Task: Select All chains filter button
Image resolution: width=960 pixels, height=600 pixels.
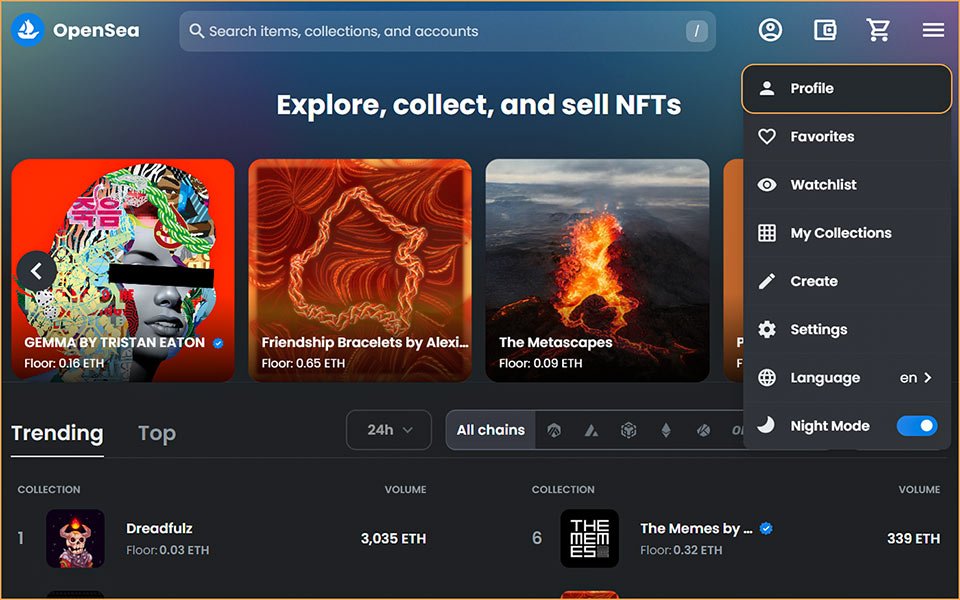Action: click(x=490, y=430)
